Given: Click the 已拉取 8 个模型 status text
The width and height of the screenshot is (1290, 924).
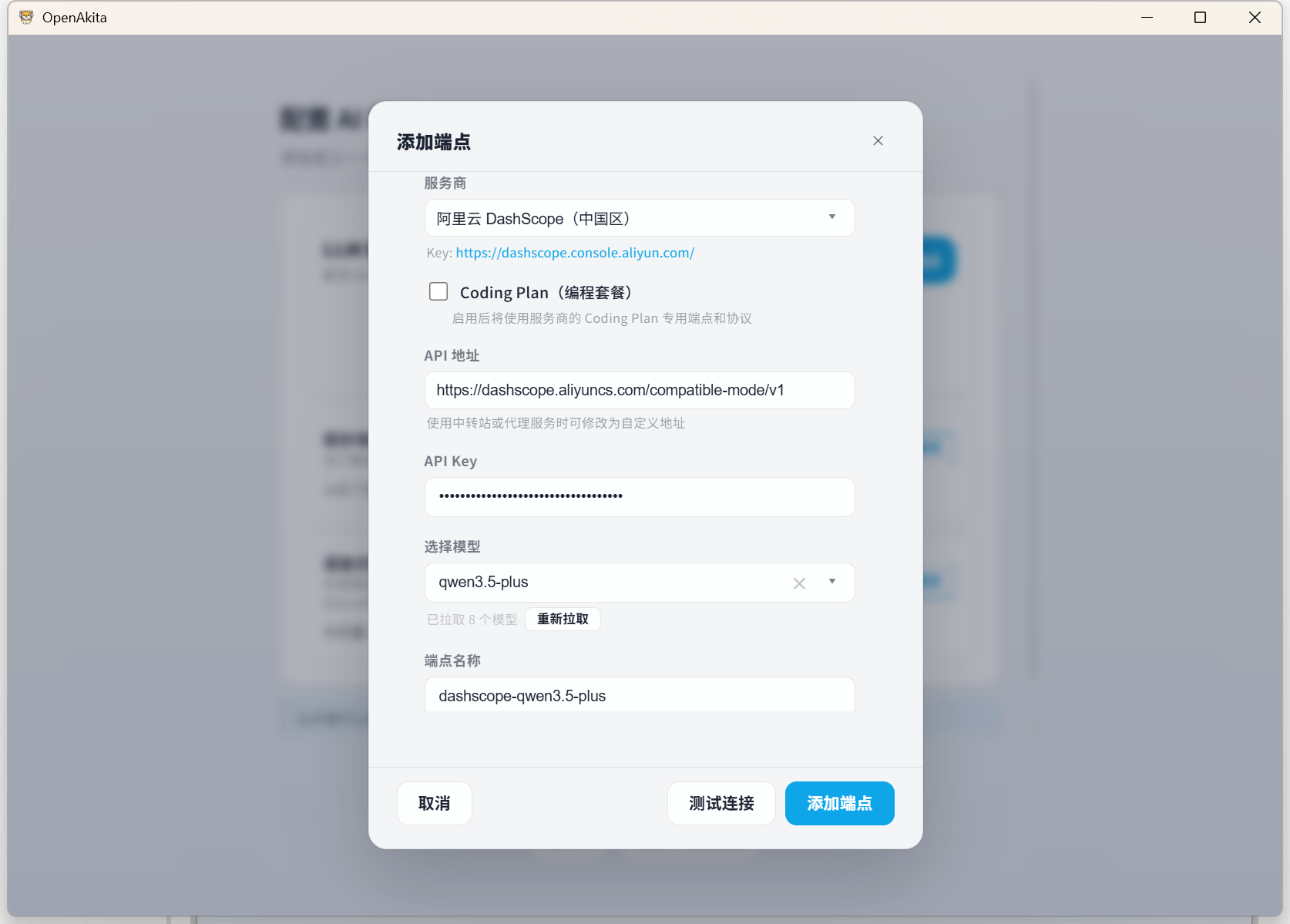Looking at the screenshot, I should pos(472,620).
